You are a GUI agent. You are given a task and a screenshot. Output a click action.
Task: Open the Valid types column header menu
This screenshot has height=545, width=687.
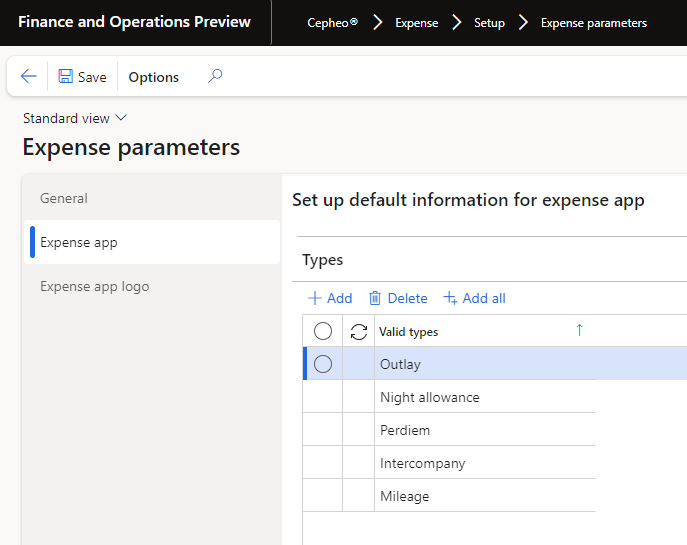click(x=409, y=332)
